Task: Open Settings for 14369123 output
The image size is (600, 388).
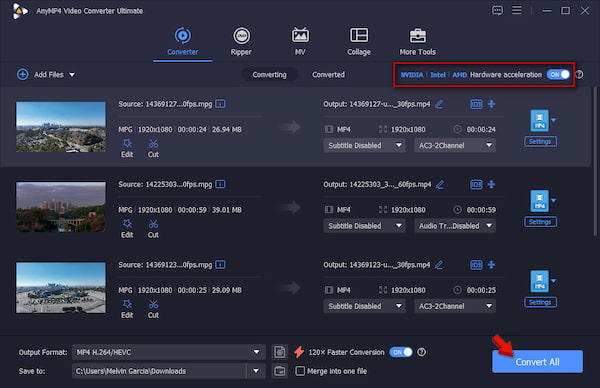Action: click(x=540, y=302)
